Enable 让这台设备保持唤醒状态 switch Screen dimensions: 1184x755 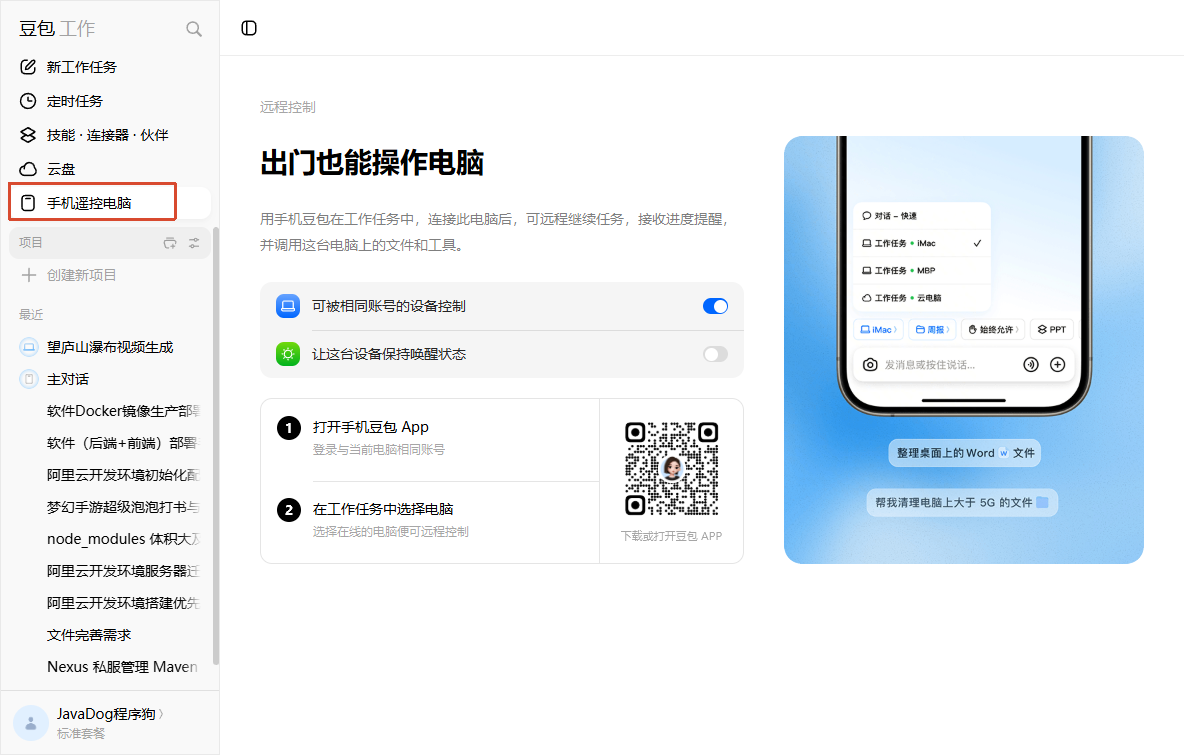tap(715, 354)
